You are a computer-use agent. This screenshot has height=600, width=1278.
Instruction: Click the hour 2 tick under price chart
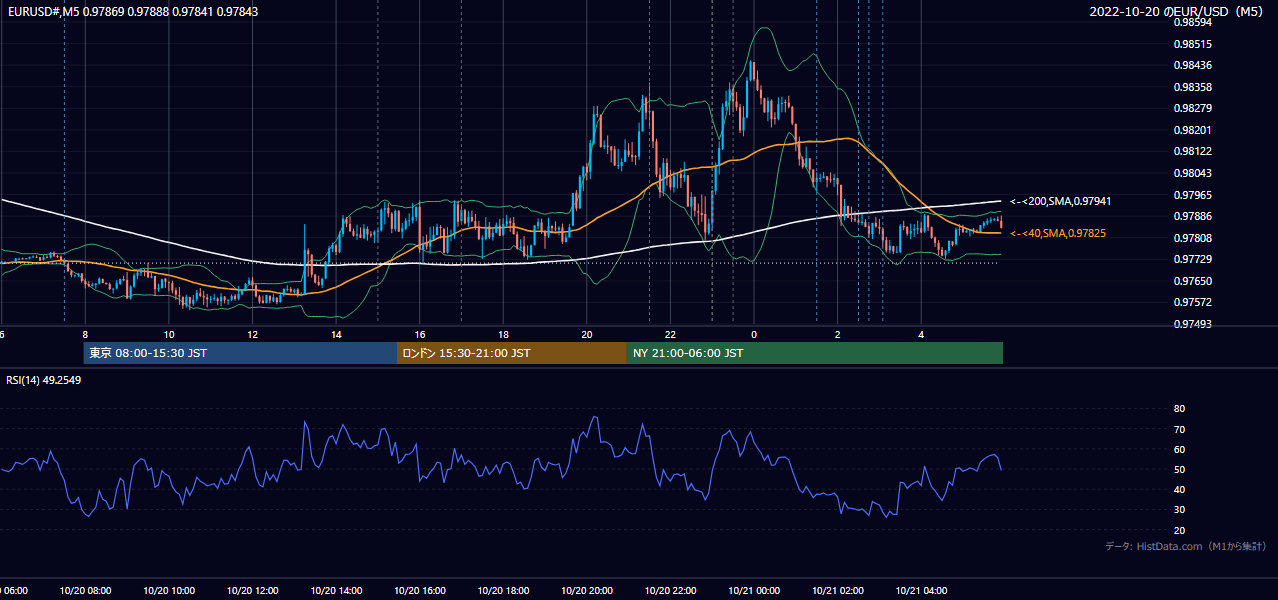[x=838, y=334]
